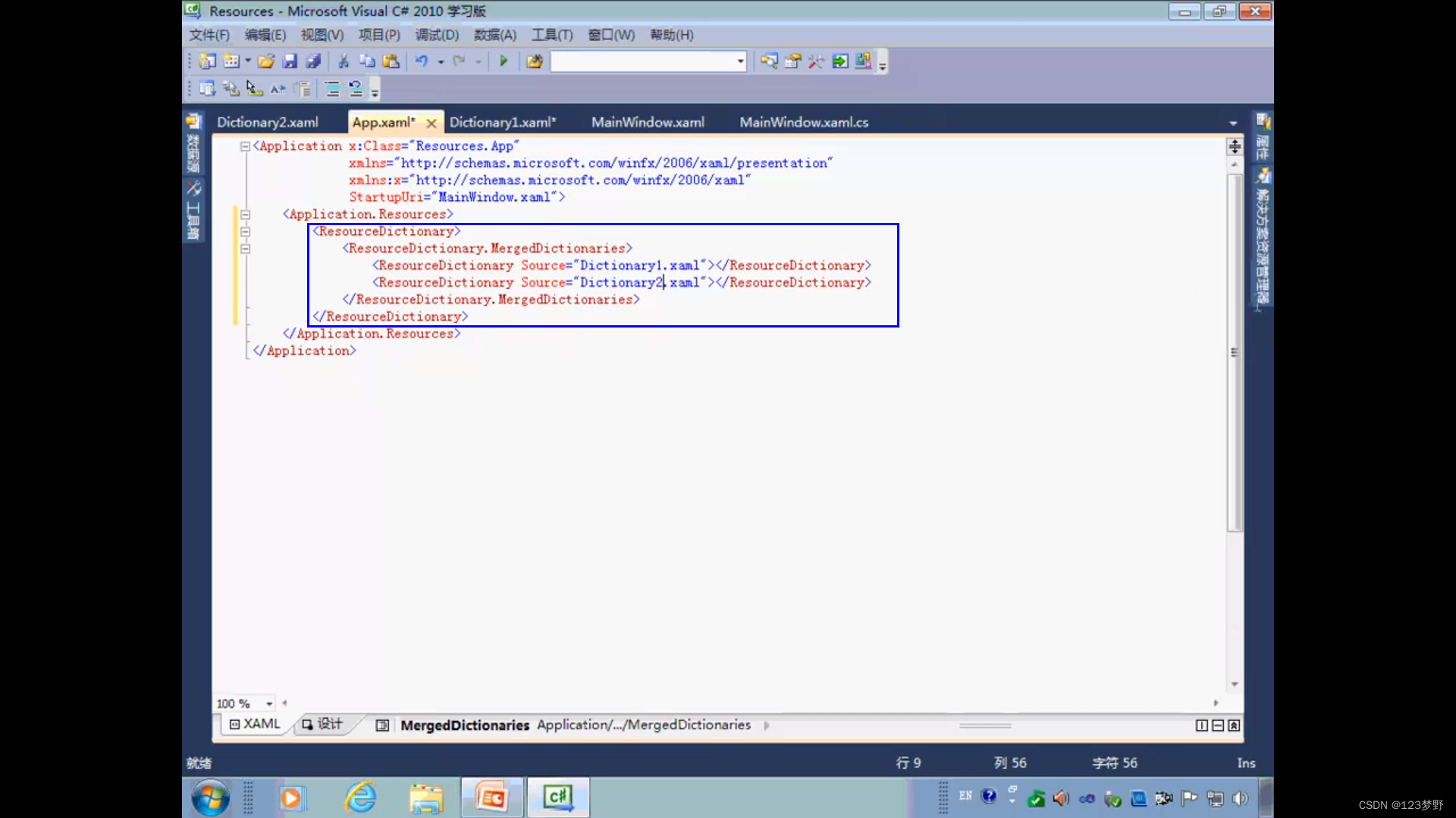Open the Toolbox wrench toolbar icon

(816, 61)
